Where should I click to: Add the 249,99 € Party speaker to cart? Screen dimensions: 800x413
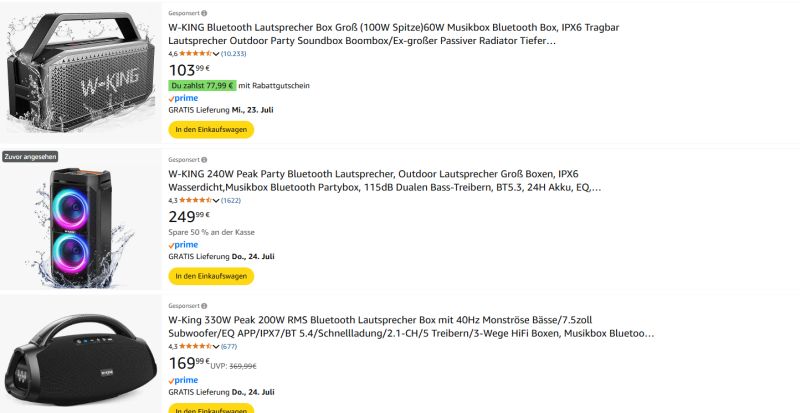211,276
